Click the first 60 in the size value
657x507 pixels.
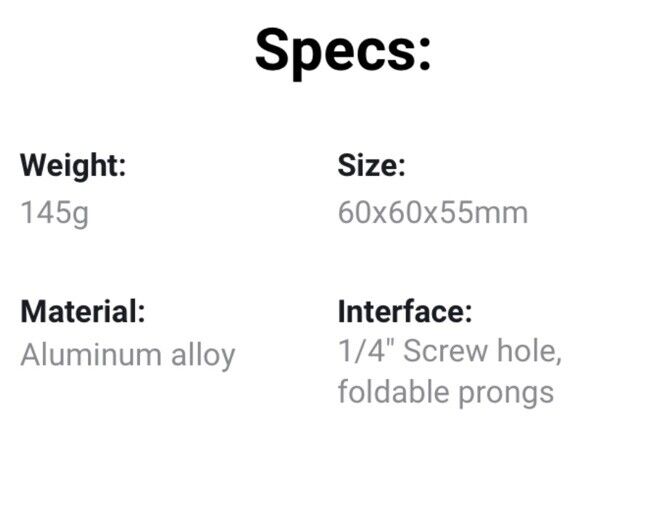coord(354,212)
